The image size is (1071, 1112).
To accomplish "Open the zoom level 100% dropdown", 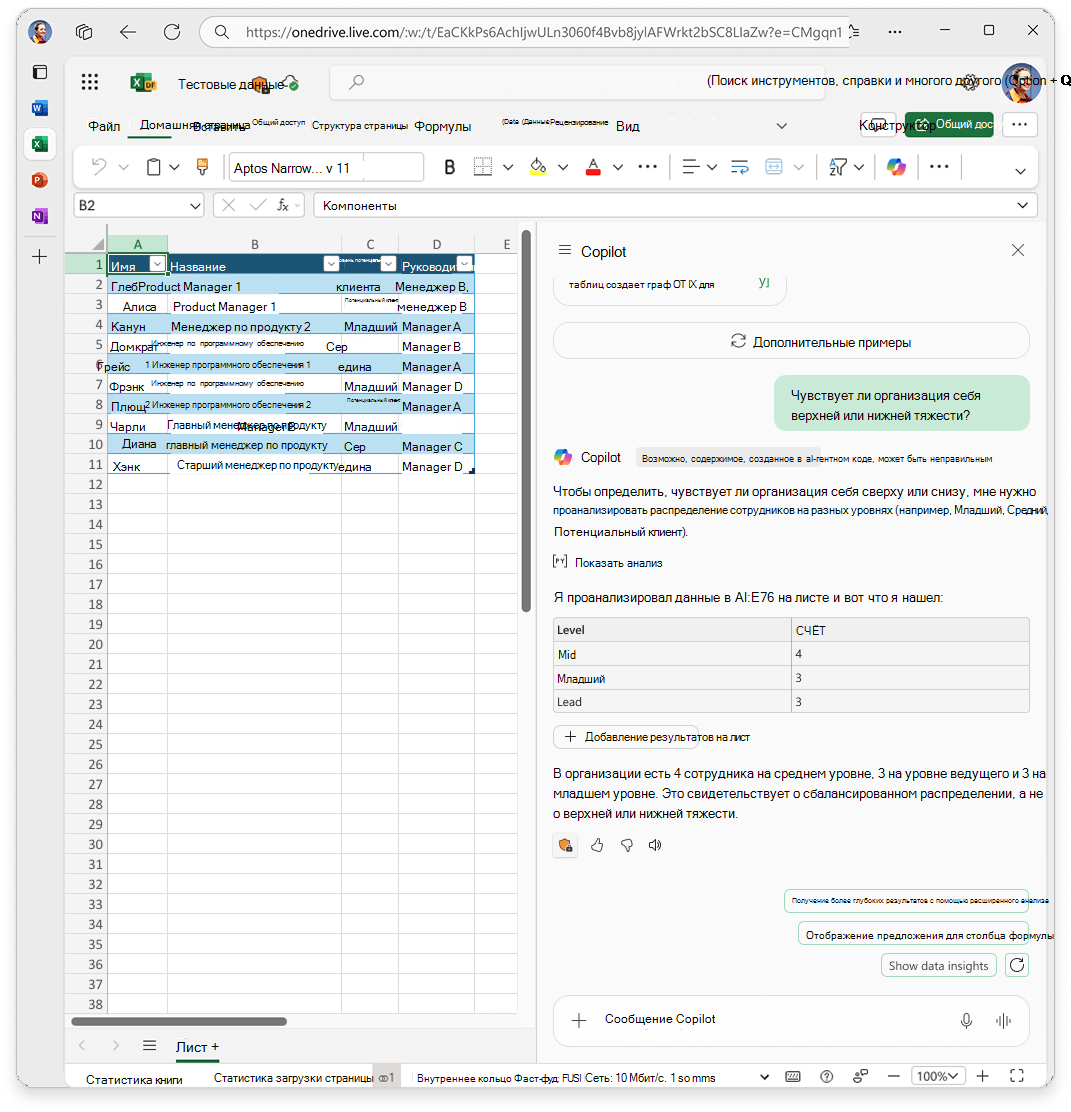I will [937, 1077].
